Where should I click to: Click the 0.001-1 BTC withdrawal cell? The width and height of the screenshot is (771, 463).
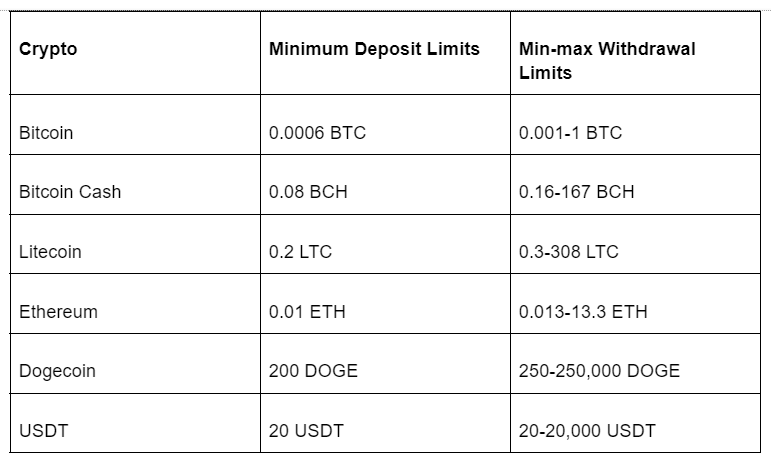click(x=570, y=132)
